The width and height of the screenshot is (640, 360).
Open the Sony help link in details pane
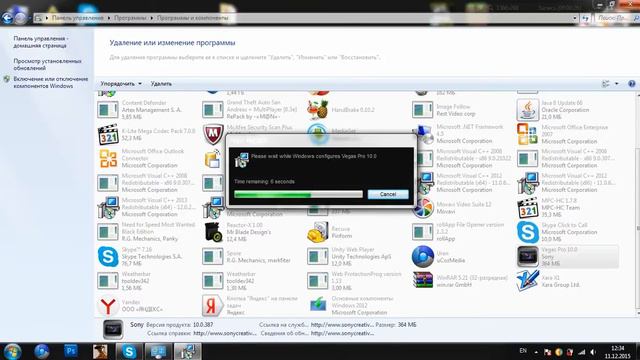tap(224, 333)
